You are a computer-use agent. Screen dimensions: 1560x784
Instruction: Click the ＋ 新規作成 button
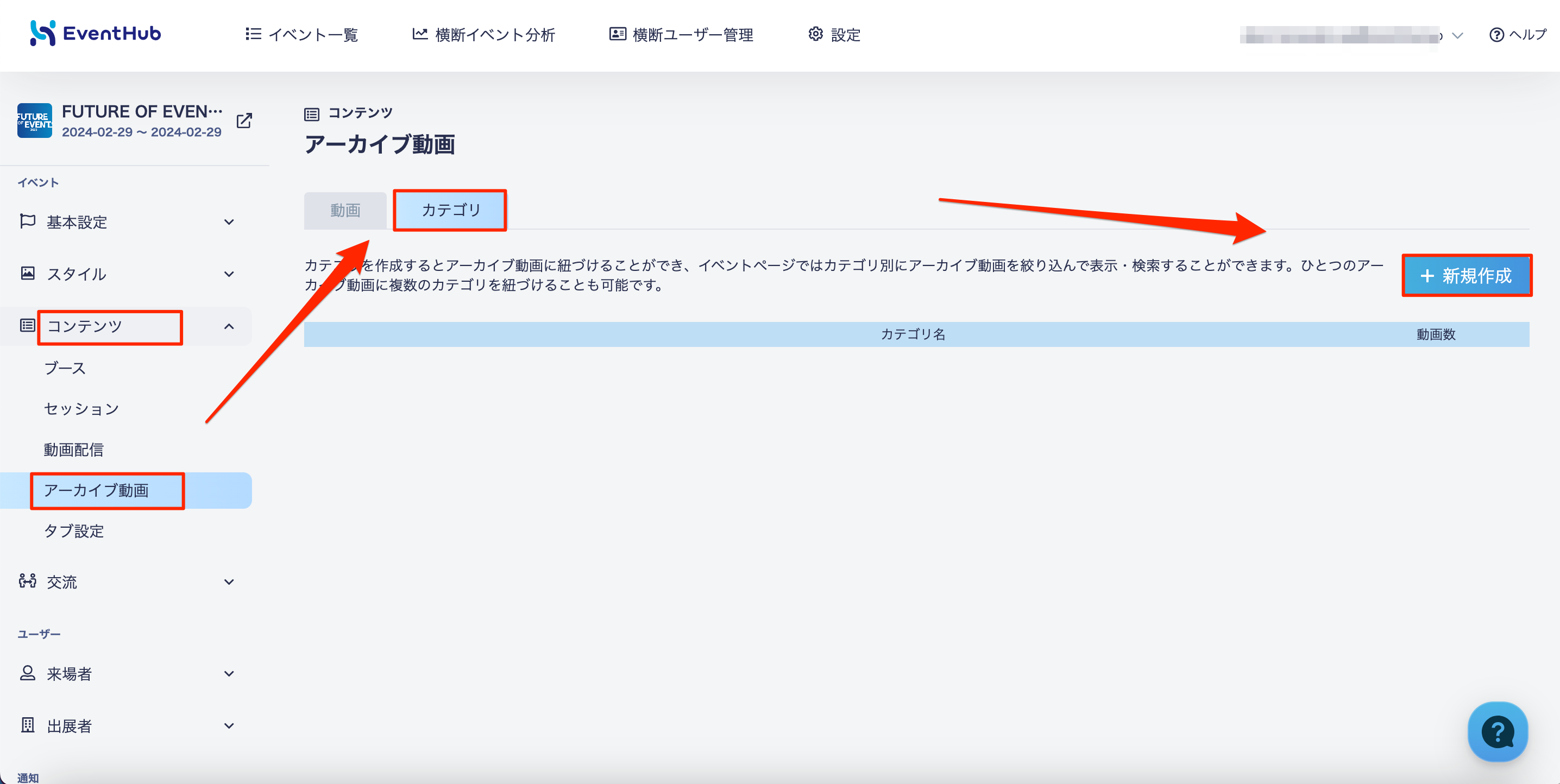click(1466, 275)
